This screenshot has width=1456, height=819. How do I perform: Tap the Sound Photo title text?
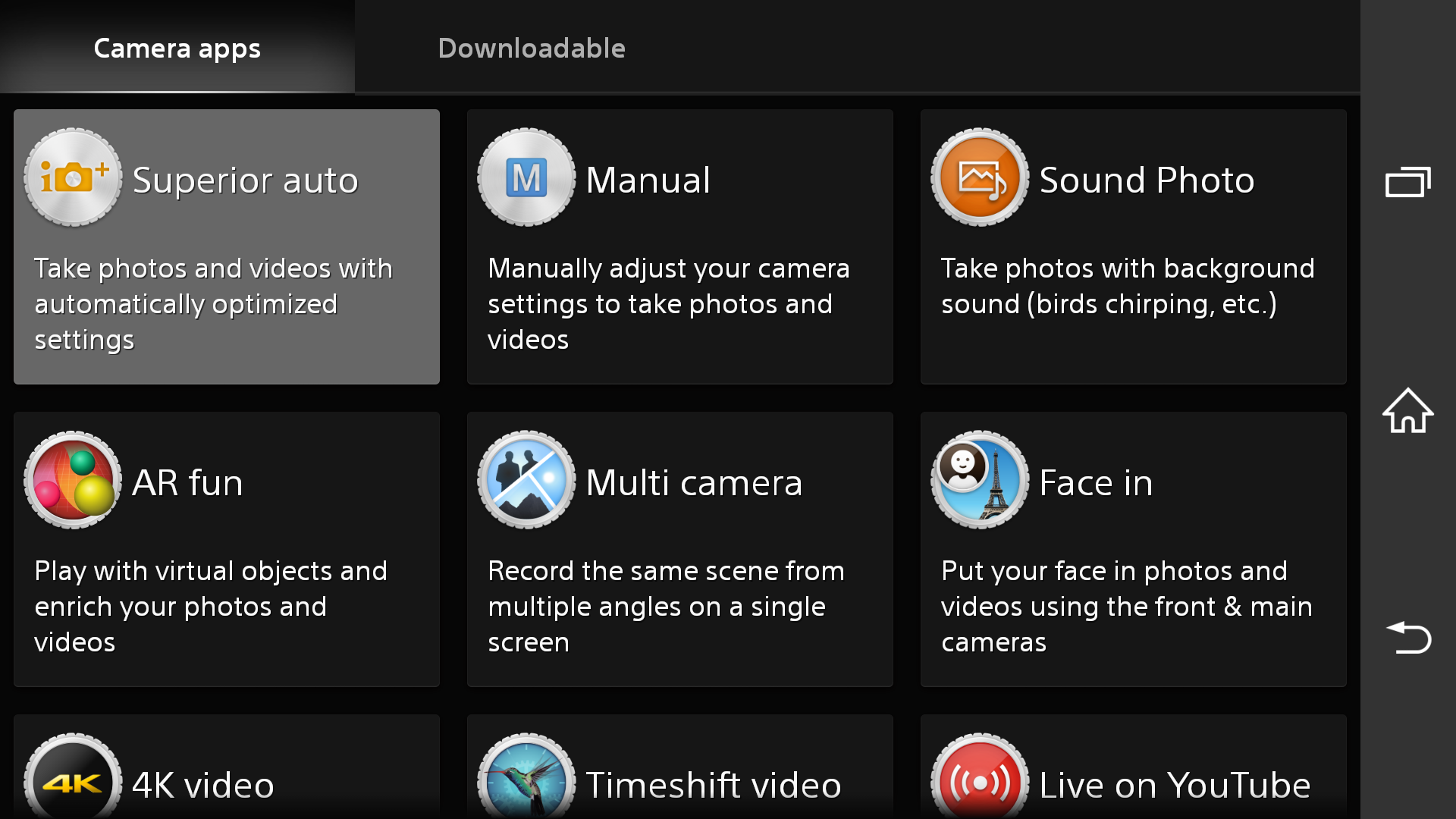[x=1147, y=180]
